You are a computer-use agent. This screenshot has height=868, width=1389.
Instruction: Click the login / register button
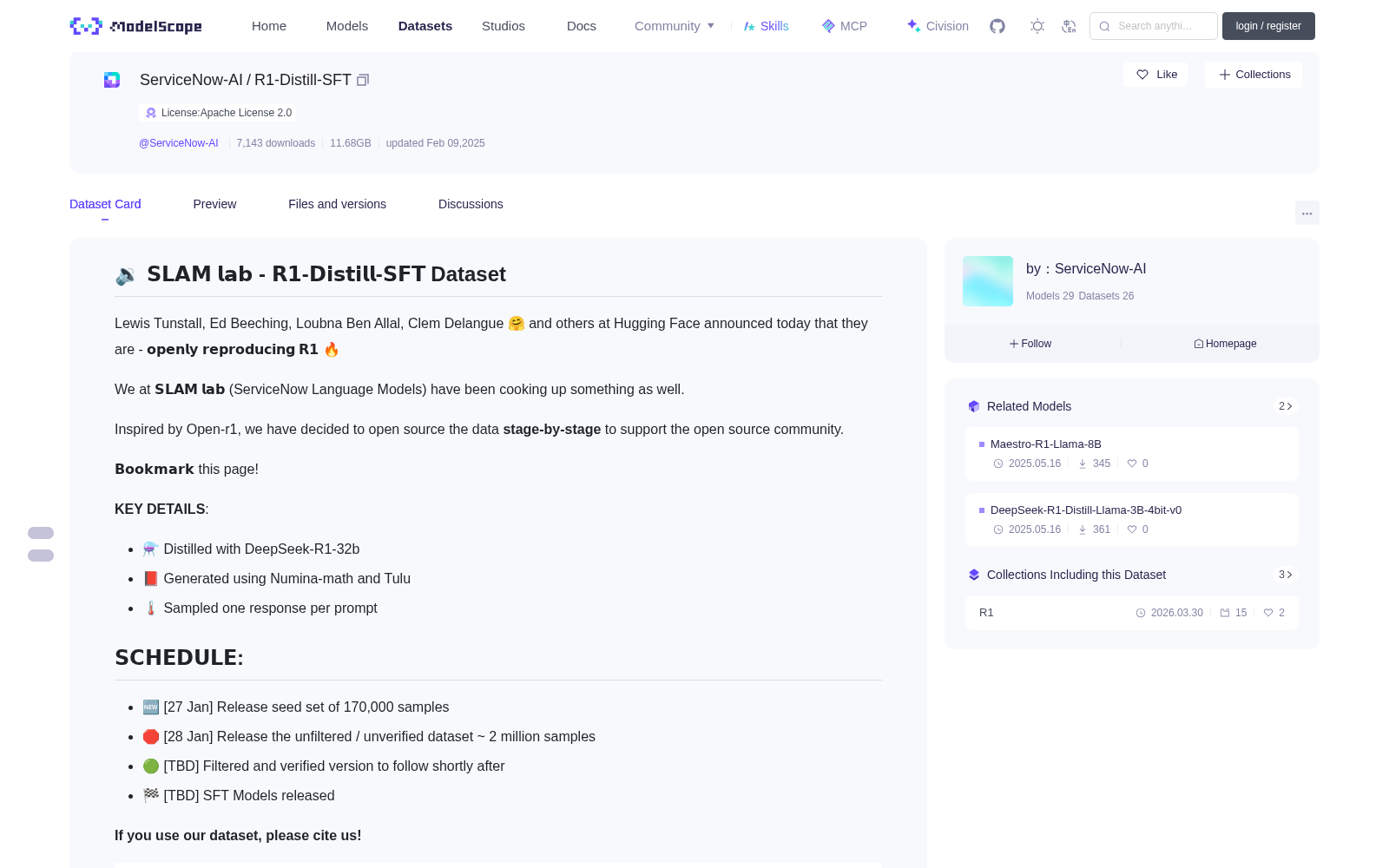point(1268,26)
